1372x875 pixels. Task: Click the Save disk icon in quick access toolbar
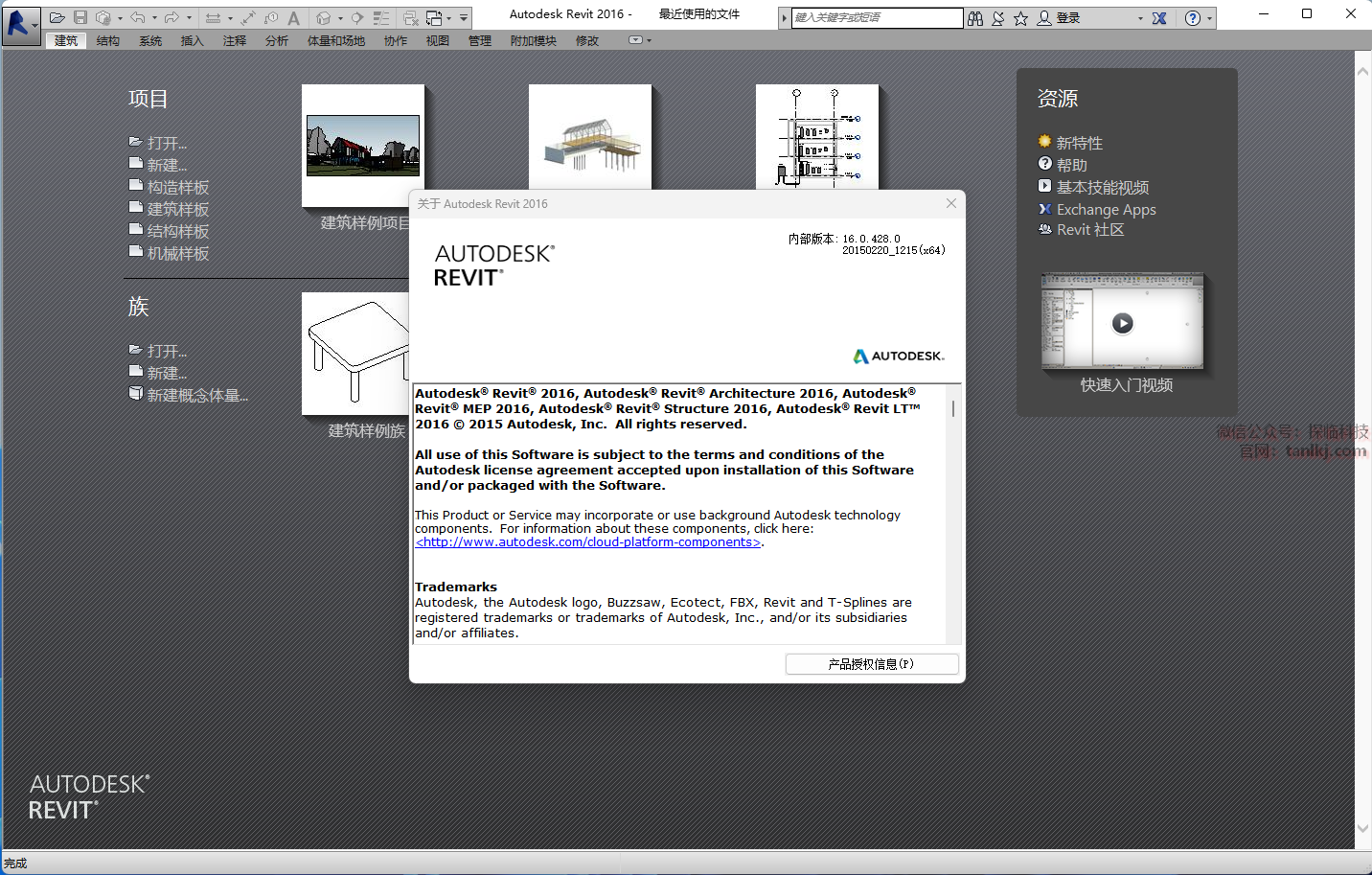(80, 17)
